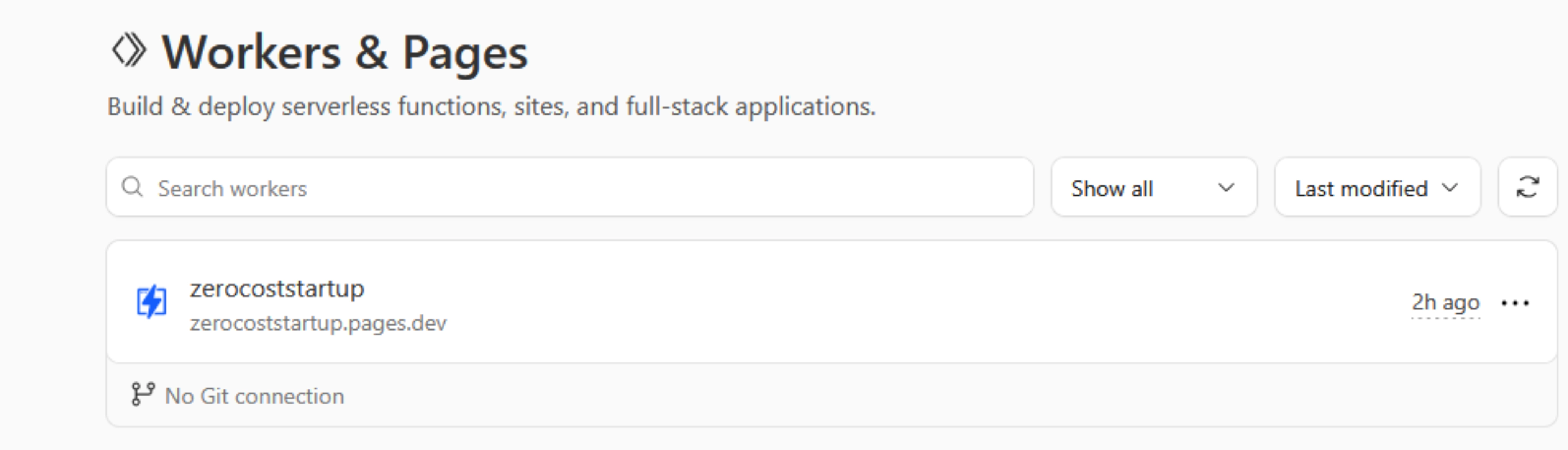
Task: Visit the zerocoststartup.pages.dev link
Action: point(318,323)
